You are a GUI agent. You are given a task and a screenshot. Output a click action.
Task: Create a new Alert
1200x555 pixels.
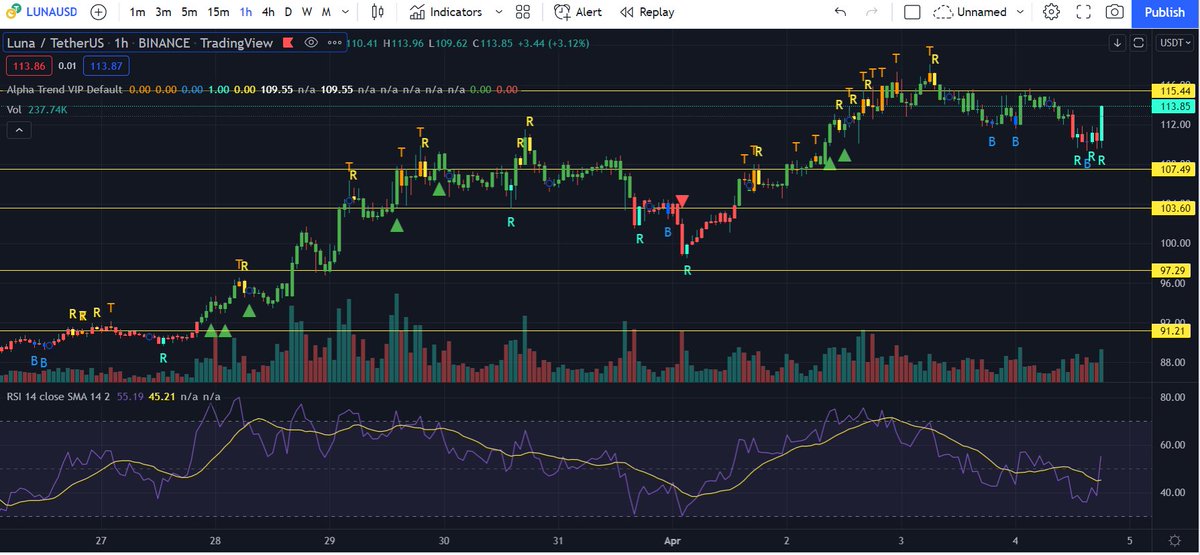coord(578,12)
